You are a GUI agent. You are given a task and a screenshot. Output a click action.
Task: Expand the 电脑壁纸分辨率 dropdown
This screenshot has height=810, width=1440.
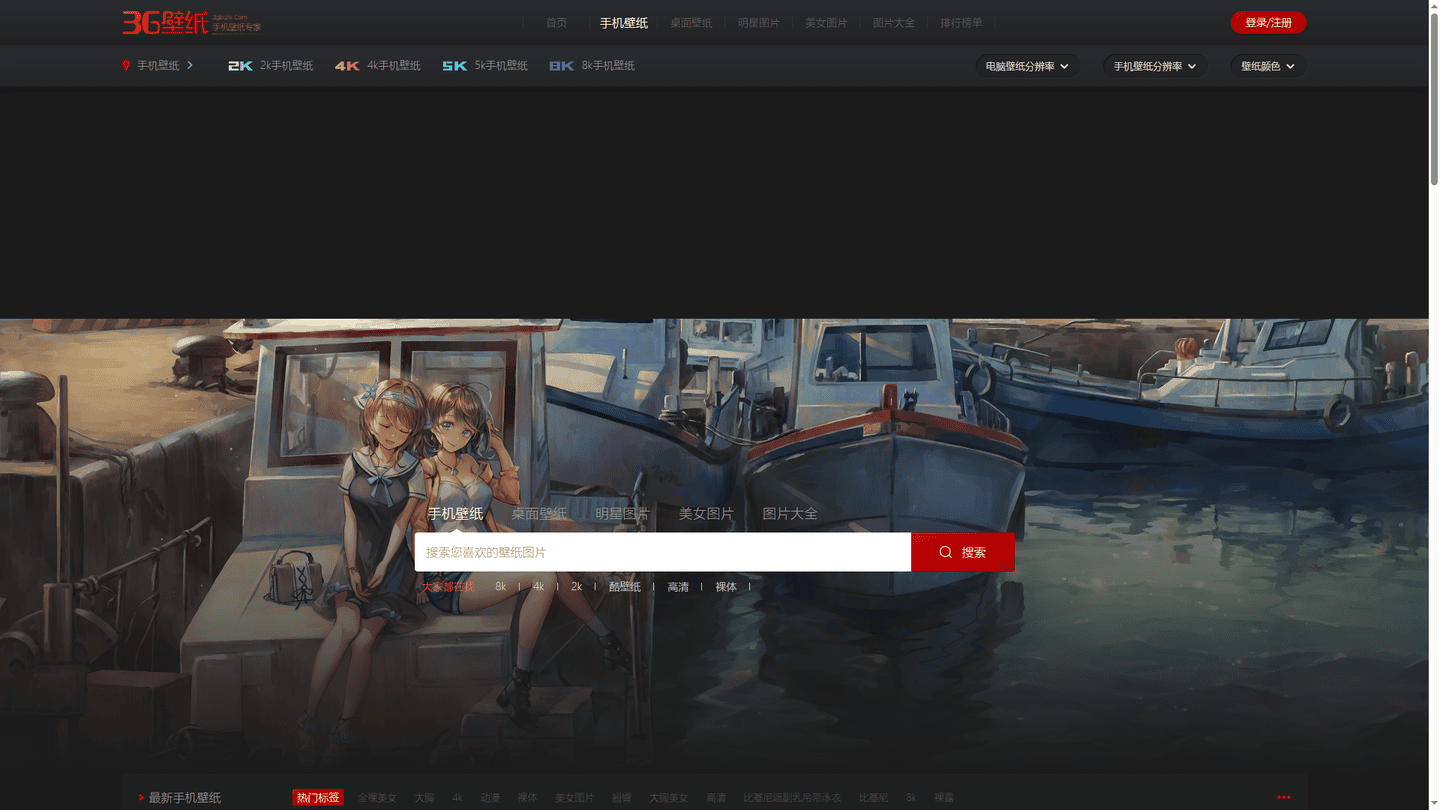click(x=1027, y=66)
